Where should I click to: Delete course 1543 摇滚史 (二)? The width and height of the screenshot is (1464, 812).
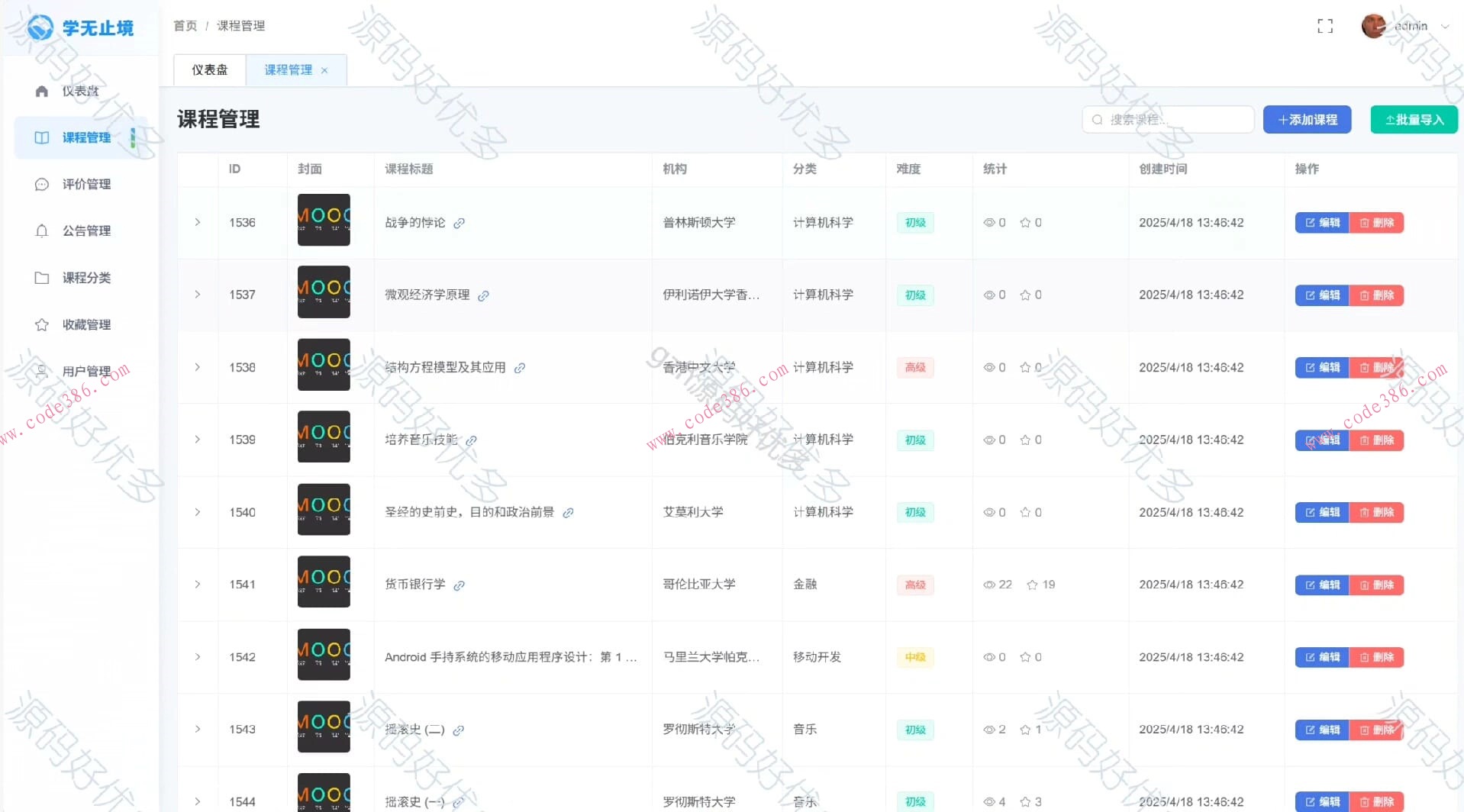pos(1378,730)
